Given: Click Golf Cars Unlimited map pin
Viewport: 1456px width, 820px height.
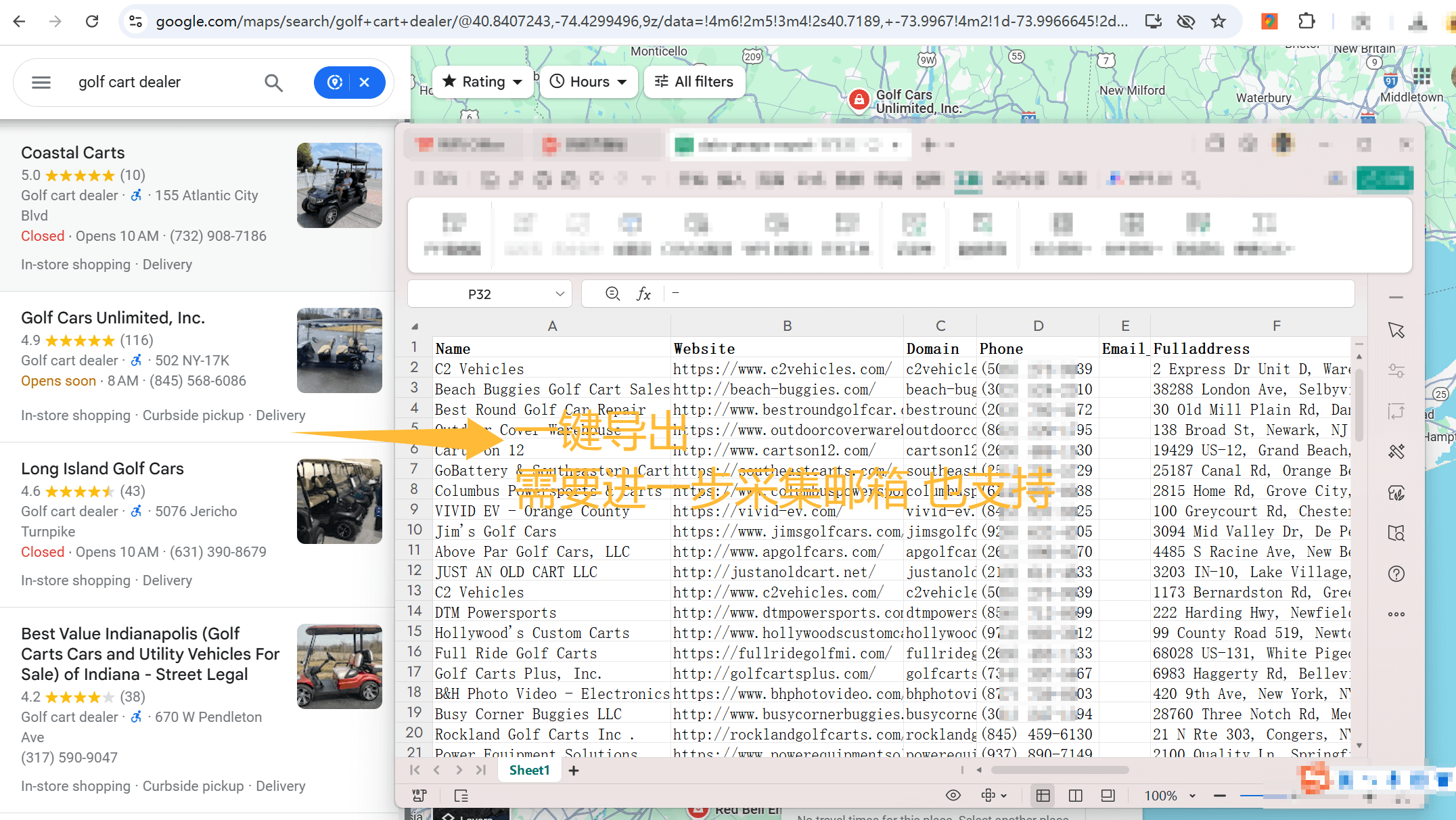Looking at the screenshot, I should 859,100.
